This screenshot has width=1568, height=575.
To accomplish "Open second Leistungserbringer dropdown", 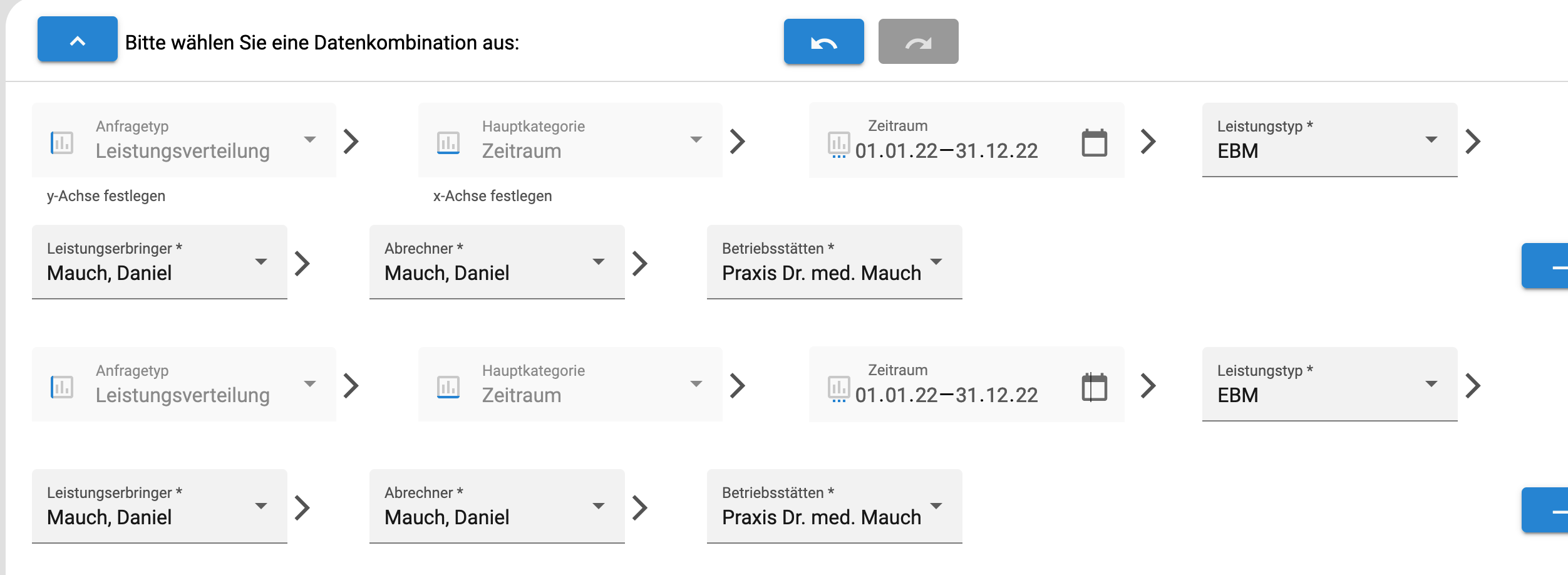I will point(160,506).
